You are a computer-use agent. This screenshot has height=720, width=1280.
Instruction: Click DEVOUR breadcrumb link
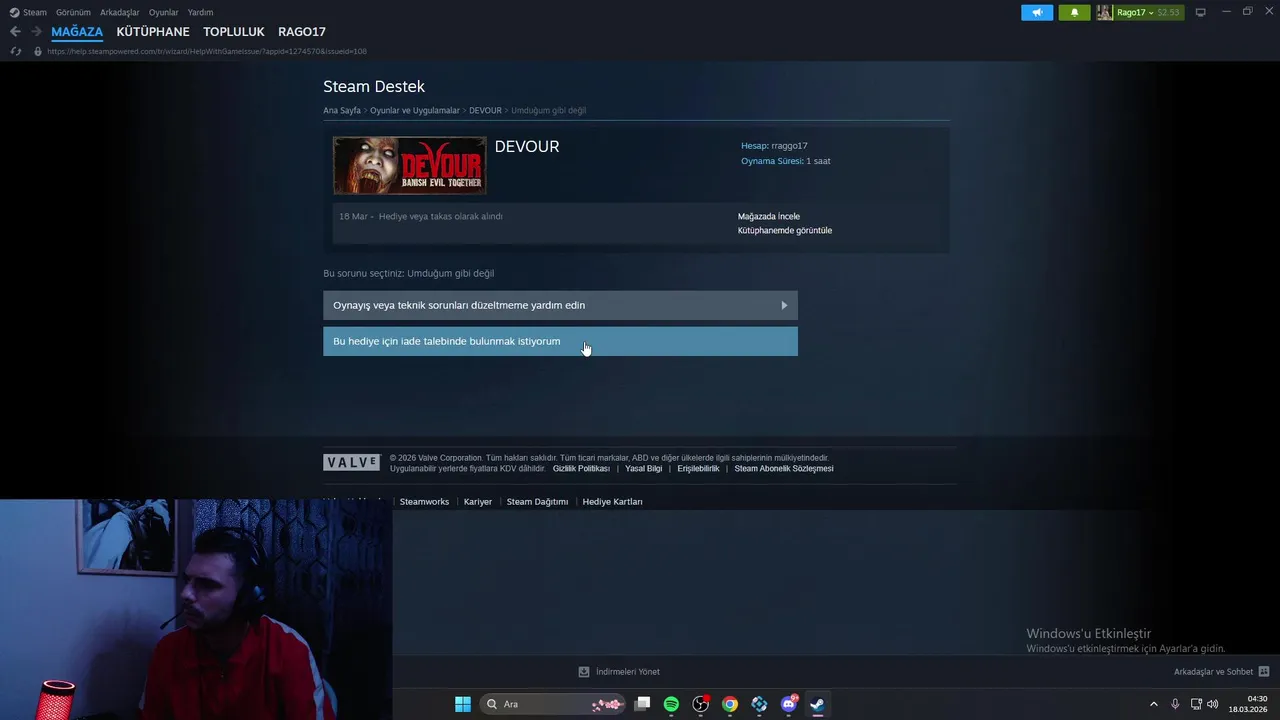click(485, 111)
